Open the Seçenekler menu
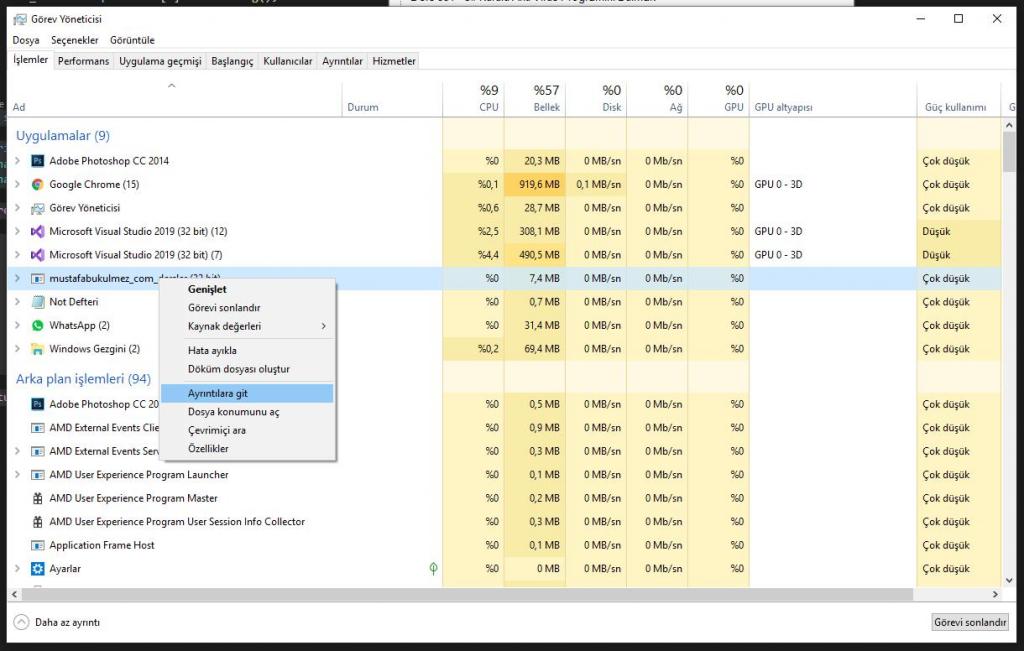This screenshot has width=1024, height=651. click(75, 40)
